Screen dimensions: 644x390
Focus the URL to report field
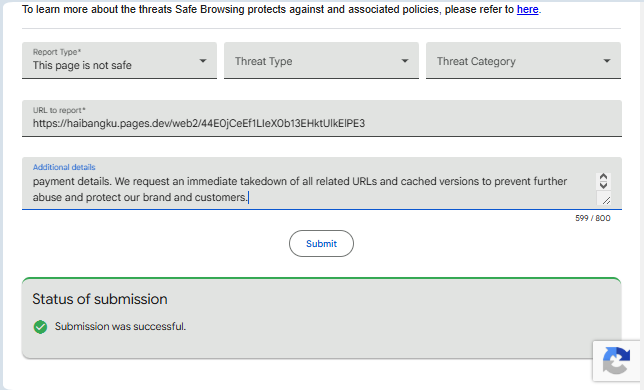coord(322,118)
